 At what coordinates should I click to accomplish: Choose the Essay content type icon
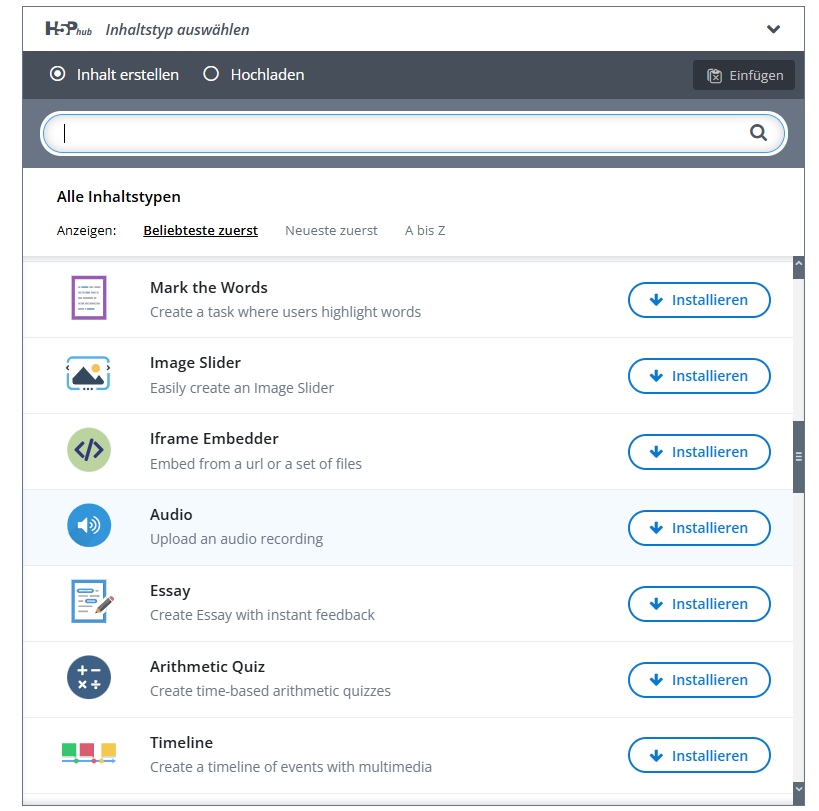(91, 602)
